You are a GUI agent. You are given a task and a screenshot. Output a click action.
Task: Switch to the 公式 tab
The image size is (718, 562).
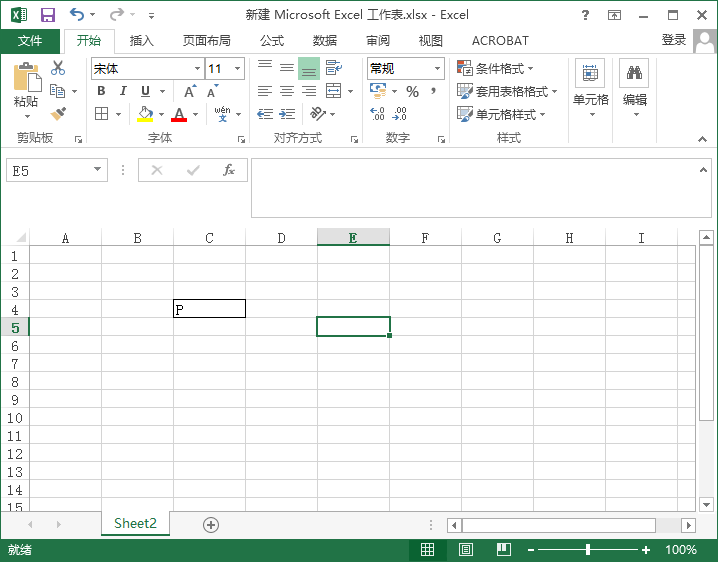coord(272,41)
